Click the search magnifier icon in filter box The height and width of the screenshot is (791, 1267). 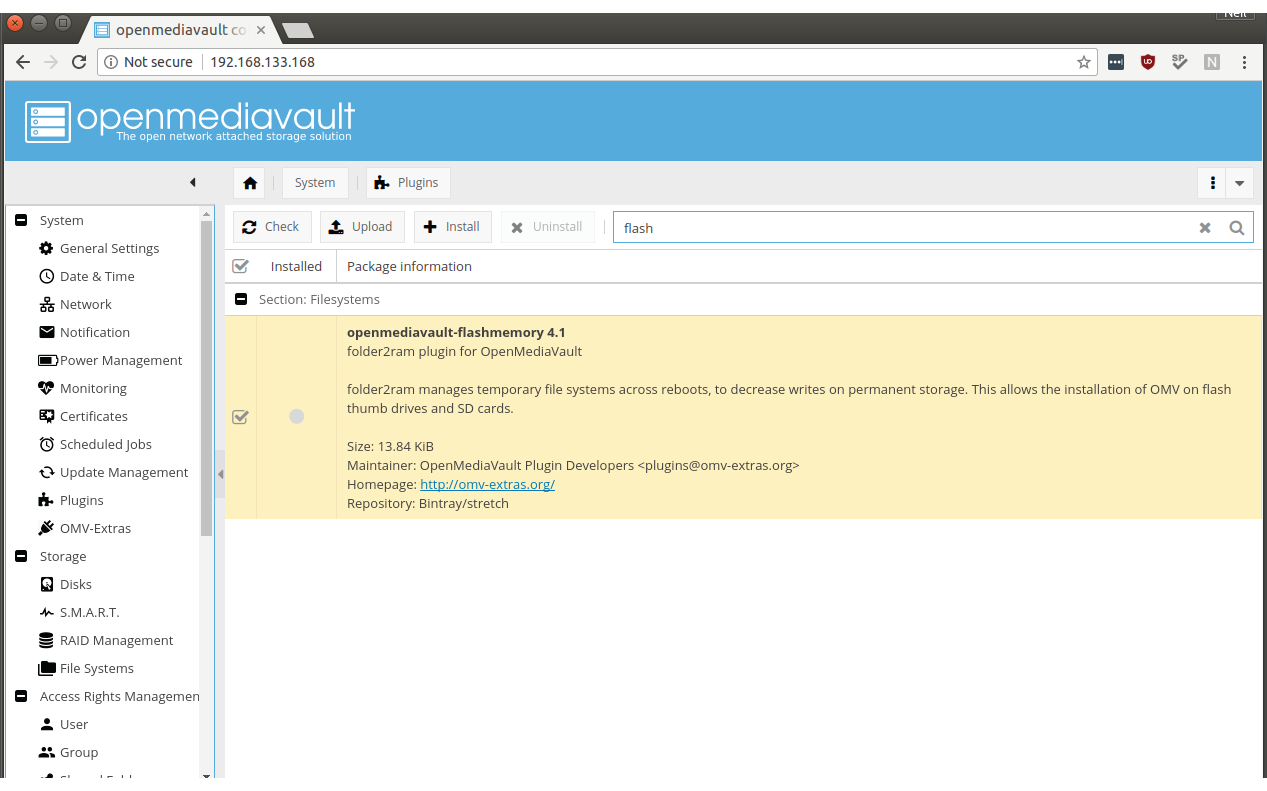pyautogui.click(x=1237, y=228)
